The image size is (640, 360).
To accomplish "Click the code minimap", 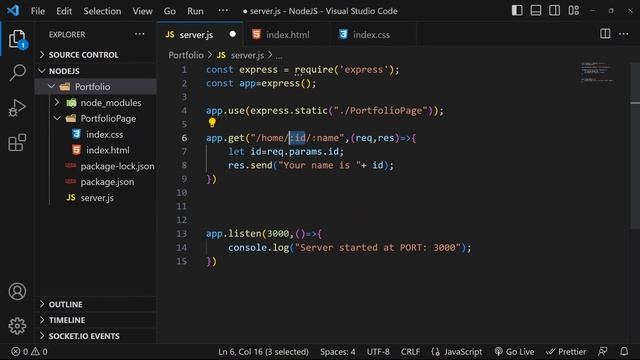I will tap(597, 72).
